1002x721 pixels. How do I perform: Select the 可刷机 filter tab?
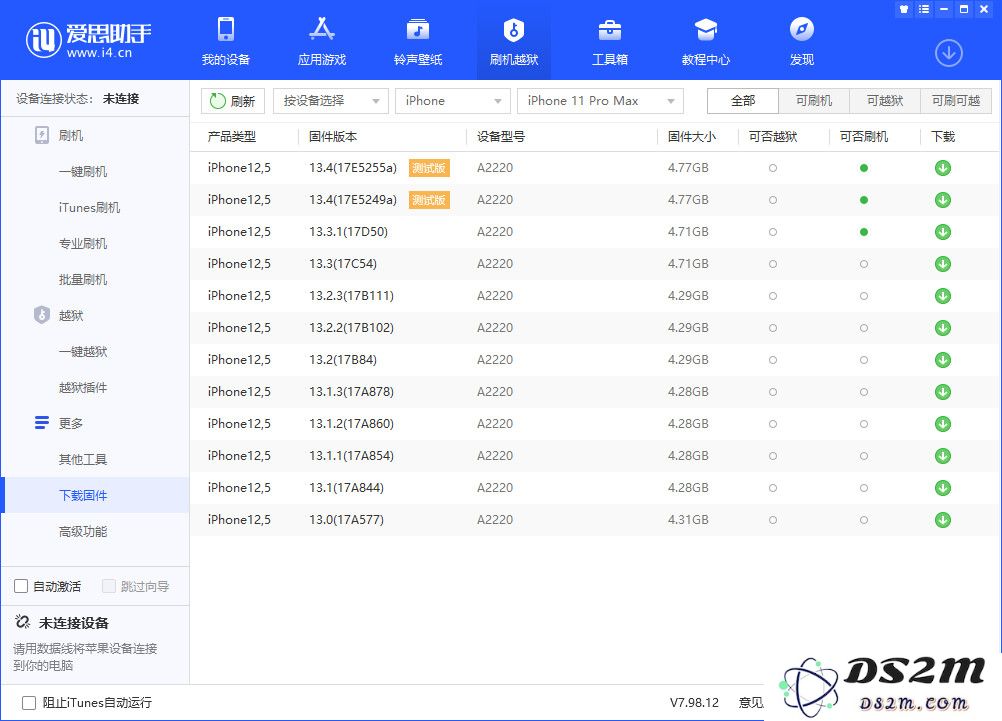(813, 101)
